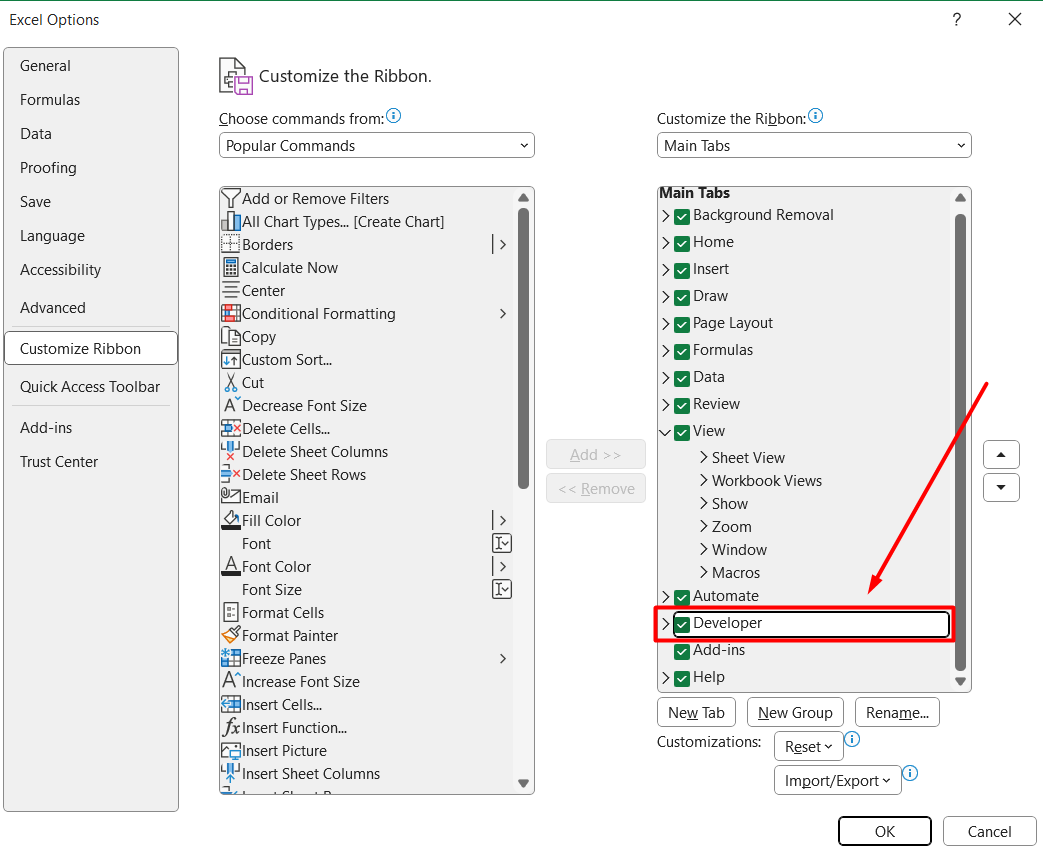Expand the Macros group

tap(704, 572)
